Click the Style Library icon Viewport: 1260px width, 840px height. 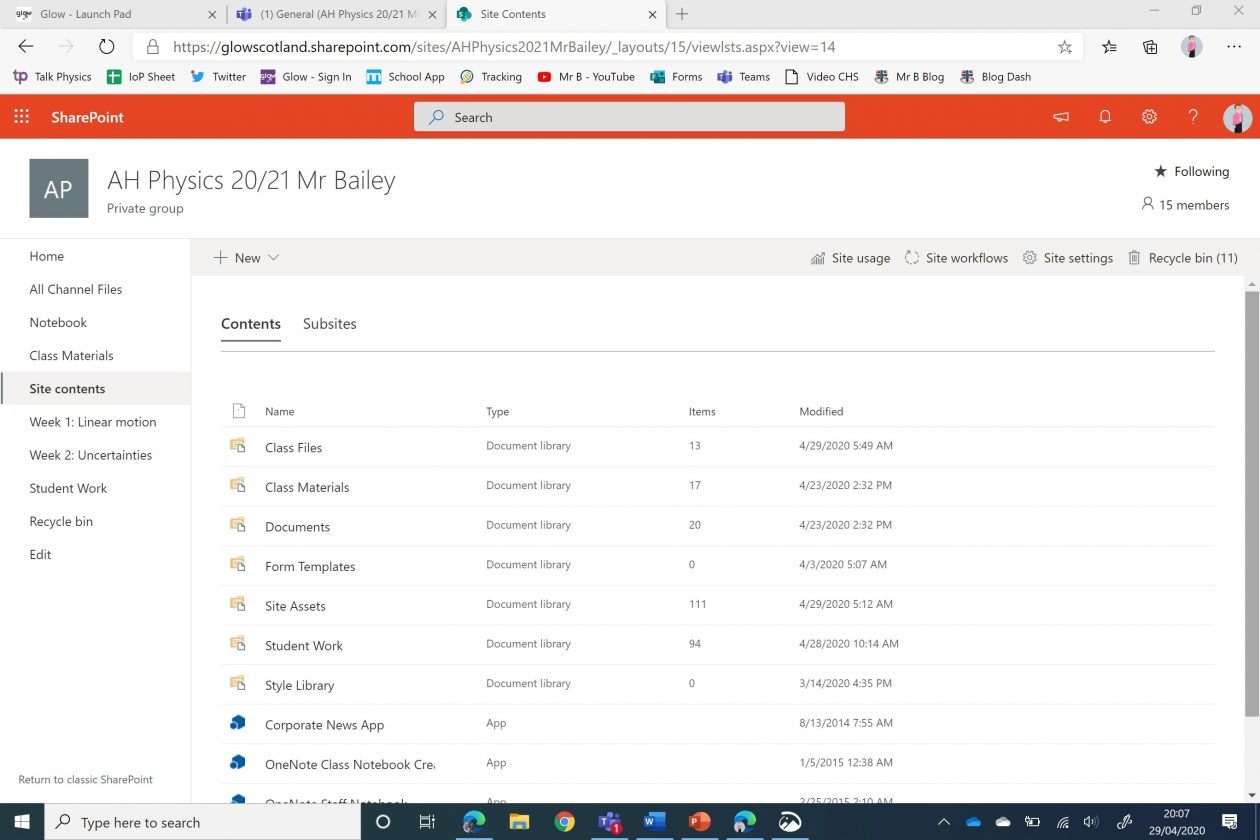[x=238, y=684]
